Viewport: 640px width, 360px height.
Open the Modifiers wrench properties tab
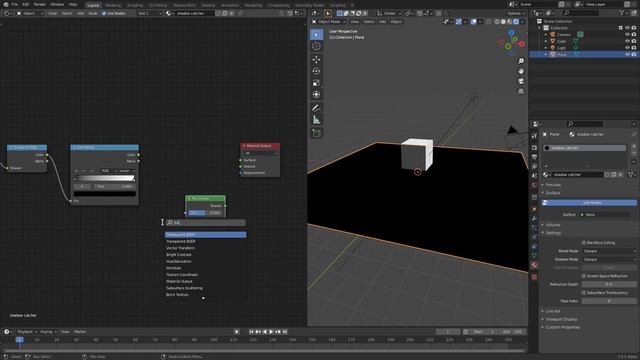point(534,219)
